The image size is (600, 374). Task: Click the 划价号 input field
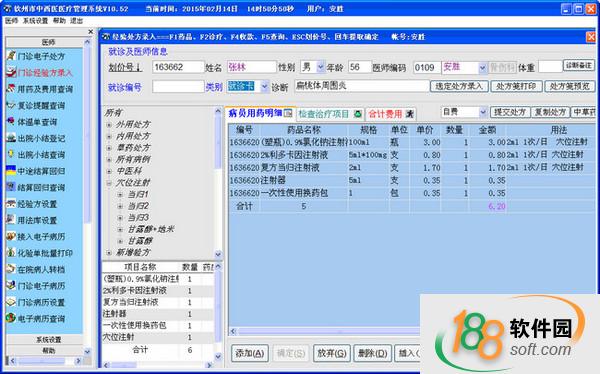point(178,67)
